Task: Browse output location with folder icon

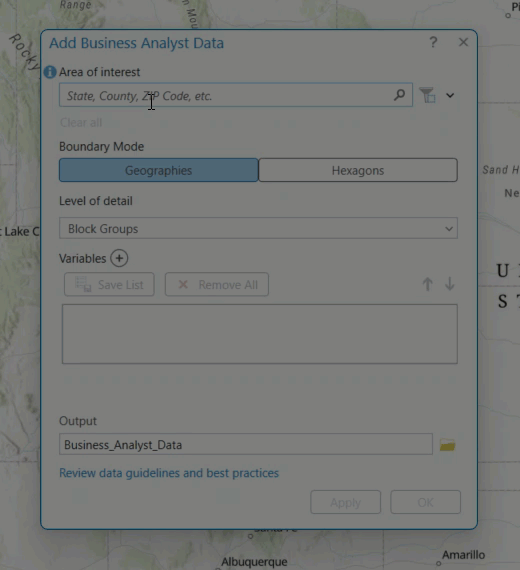Action: 447,445
